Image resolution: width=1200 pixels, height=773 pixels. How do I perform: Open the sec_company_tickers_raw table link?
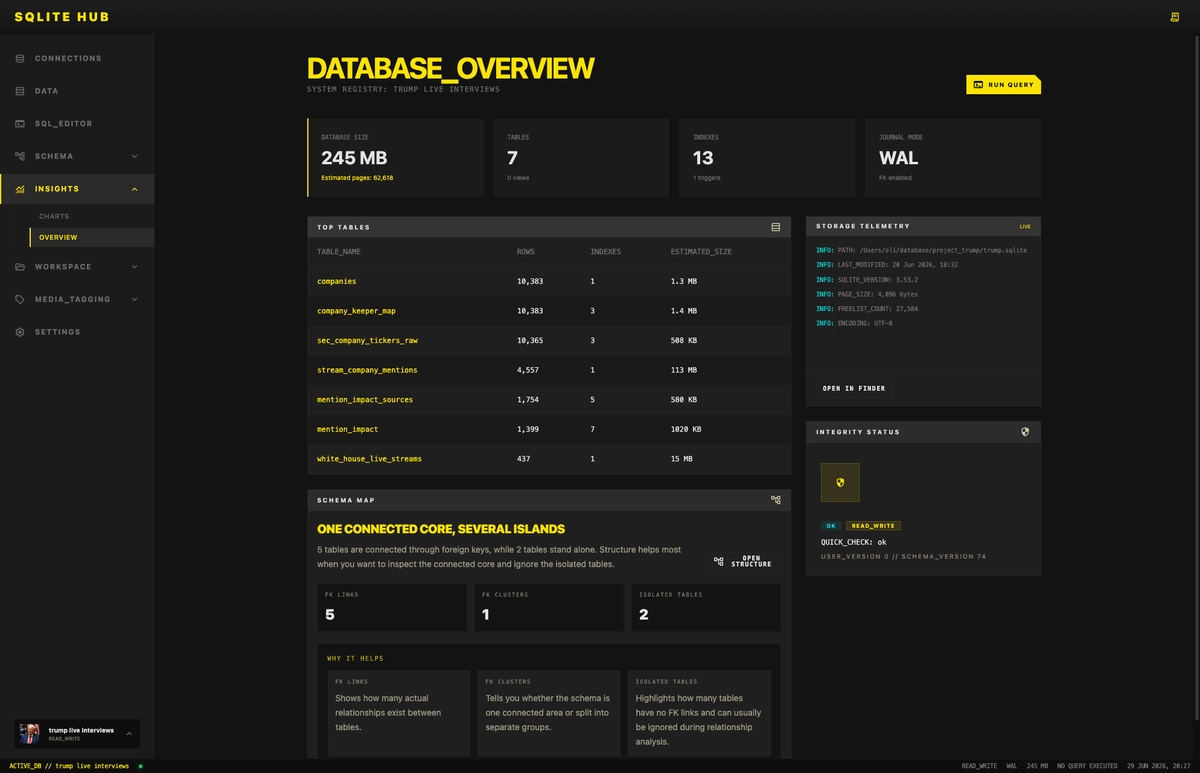pyautogui.click(x=367, y=340)
